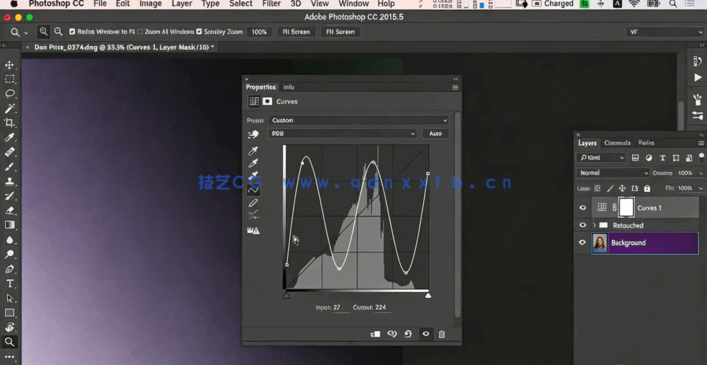This screenshot has height=365, width=707.
Task: Click the clipping warning histogram icon
Action: 253,231
